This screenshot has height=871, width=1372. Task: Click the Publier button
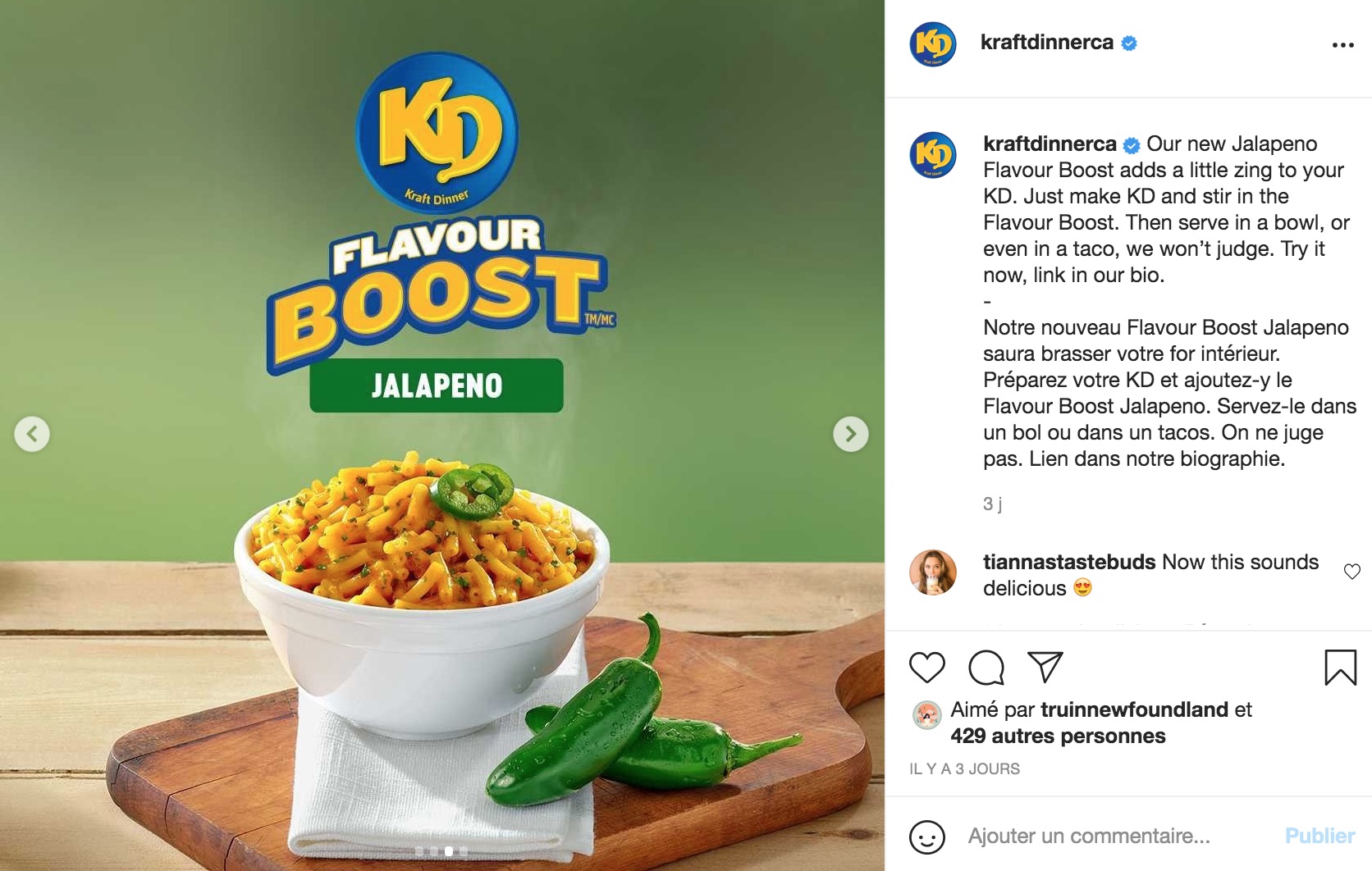(1319, 836)
